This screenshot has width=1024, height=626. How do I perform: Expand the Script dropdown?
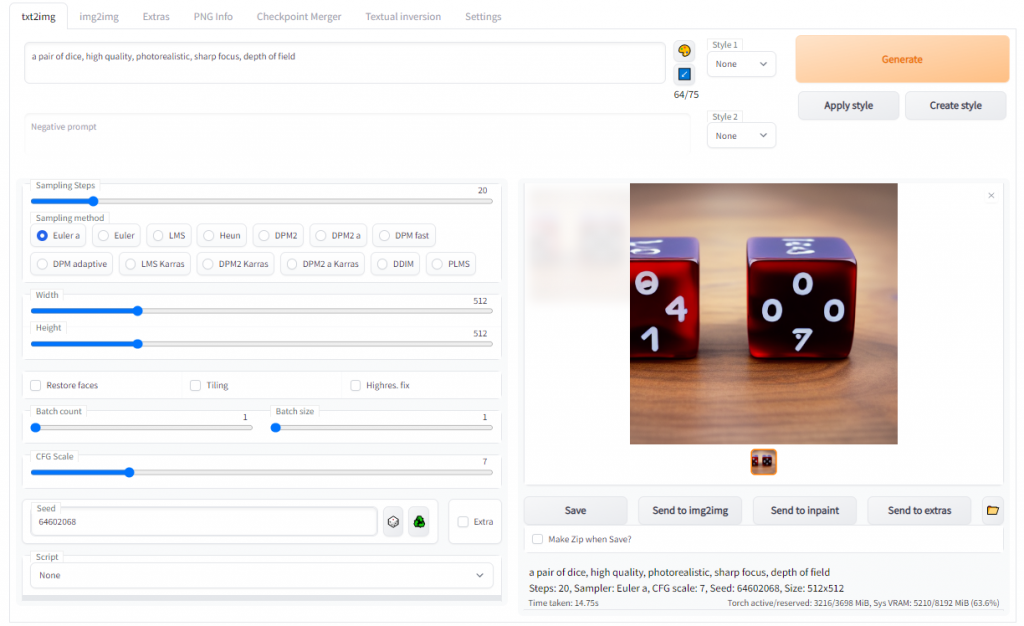click(x=261, y=575)
